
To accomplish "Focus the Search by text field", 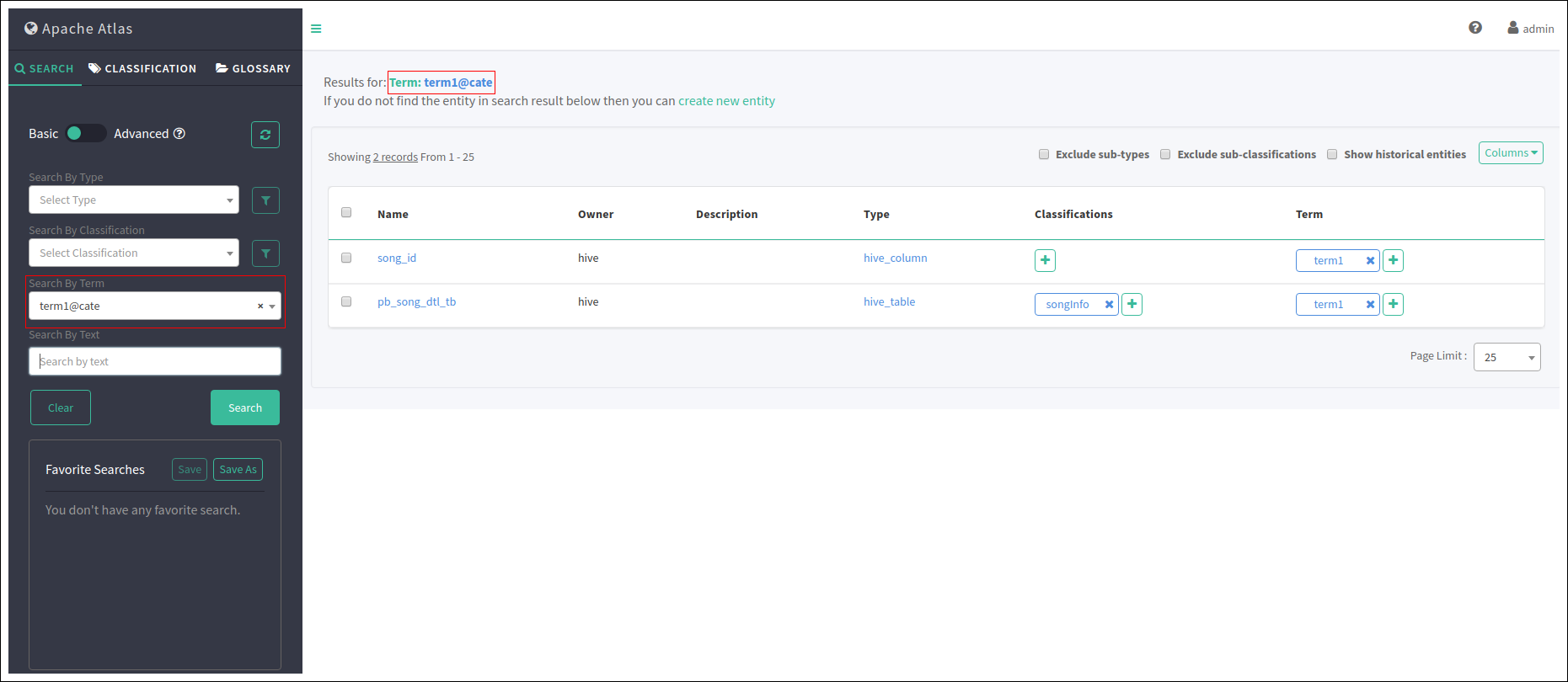I will tap(155, 361).
